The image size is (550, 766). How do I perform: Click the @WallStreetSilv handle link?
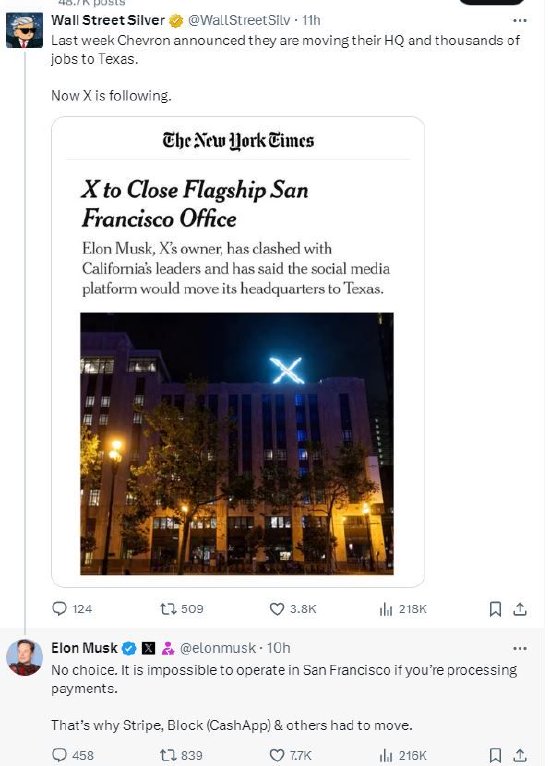239,20
